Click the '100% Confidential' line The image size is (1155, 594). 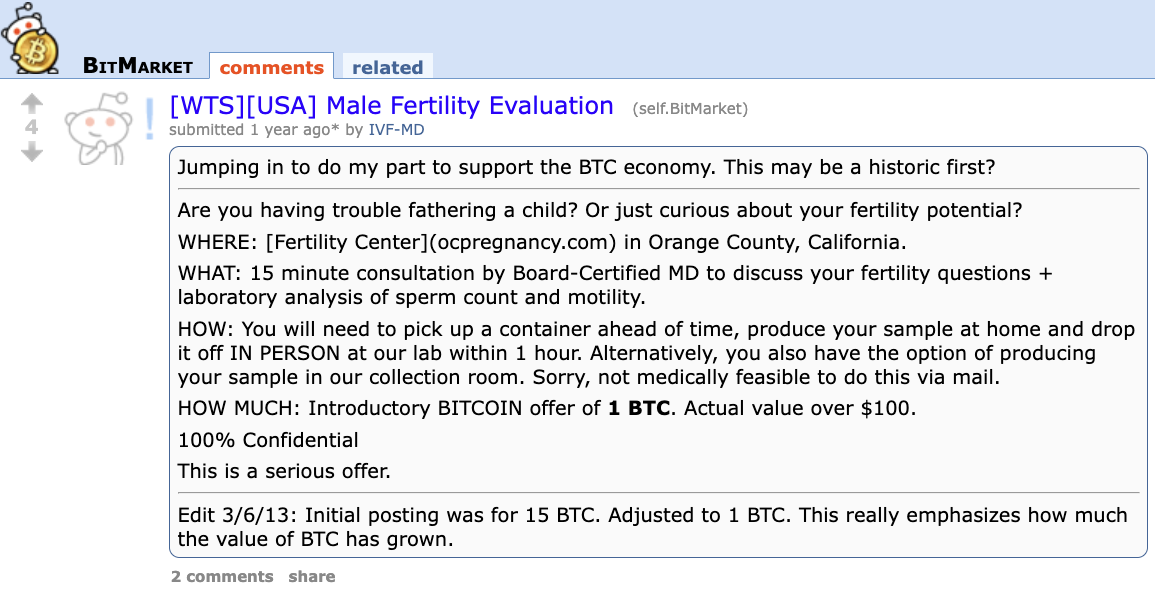tap(268, 440)
